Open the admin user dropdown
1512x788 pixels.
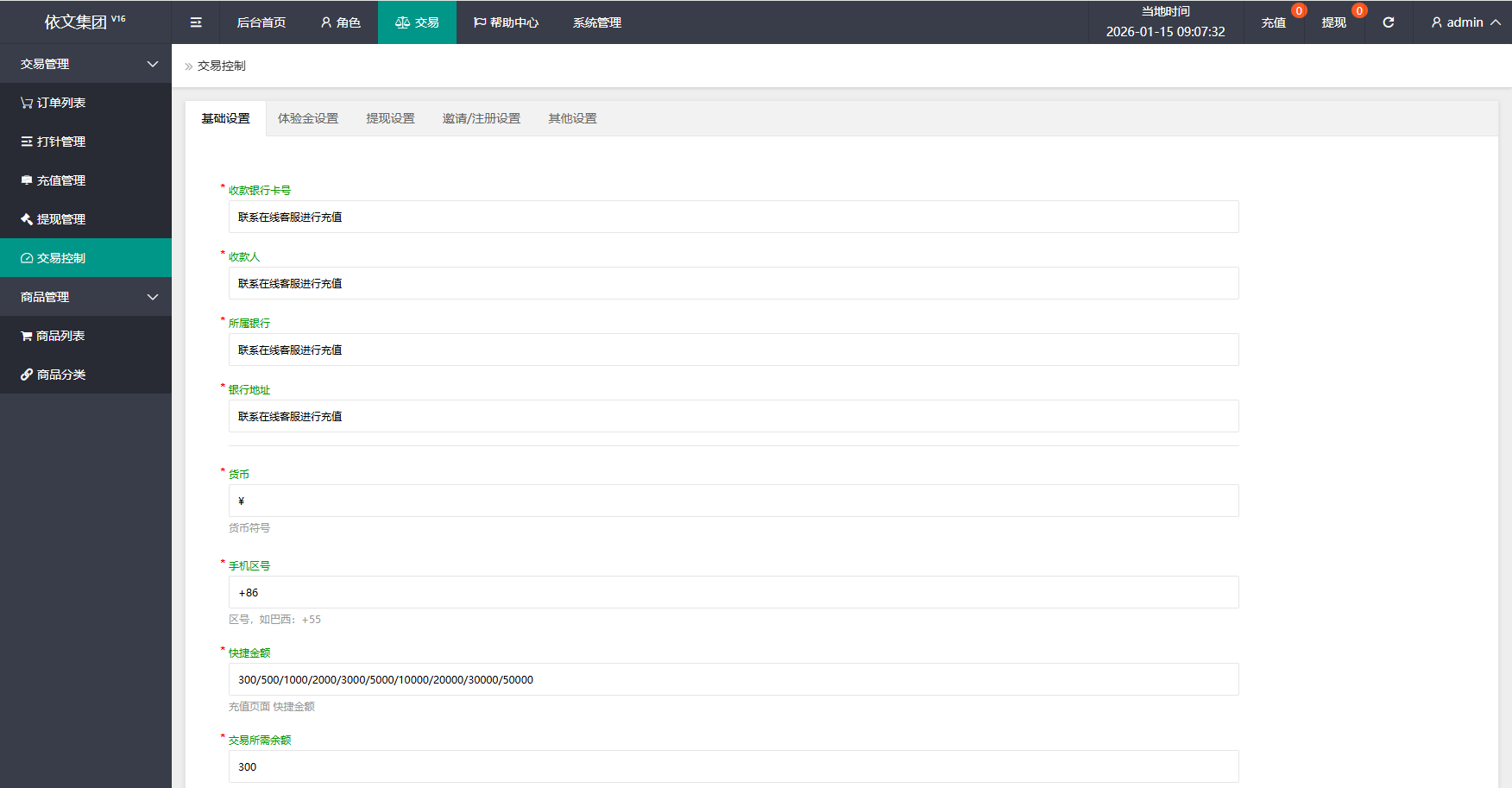tap(1465, 22)
